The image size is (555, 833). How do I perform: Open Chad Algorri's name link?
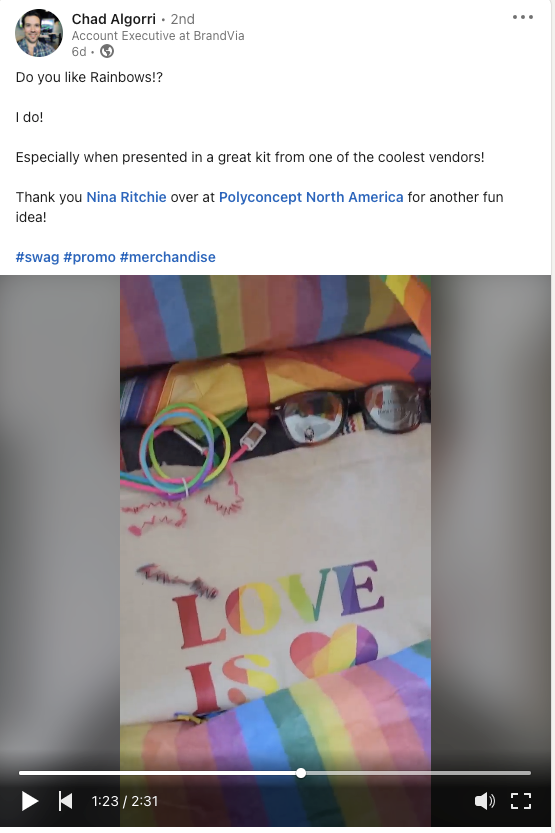[114, 19]
